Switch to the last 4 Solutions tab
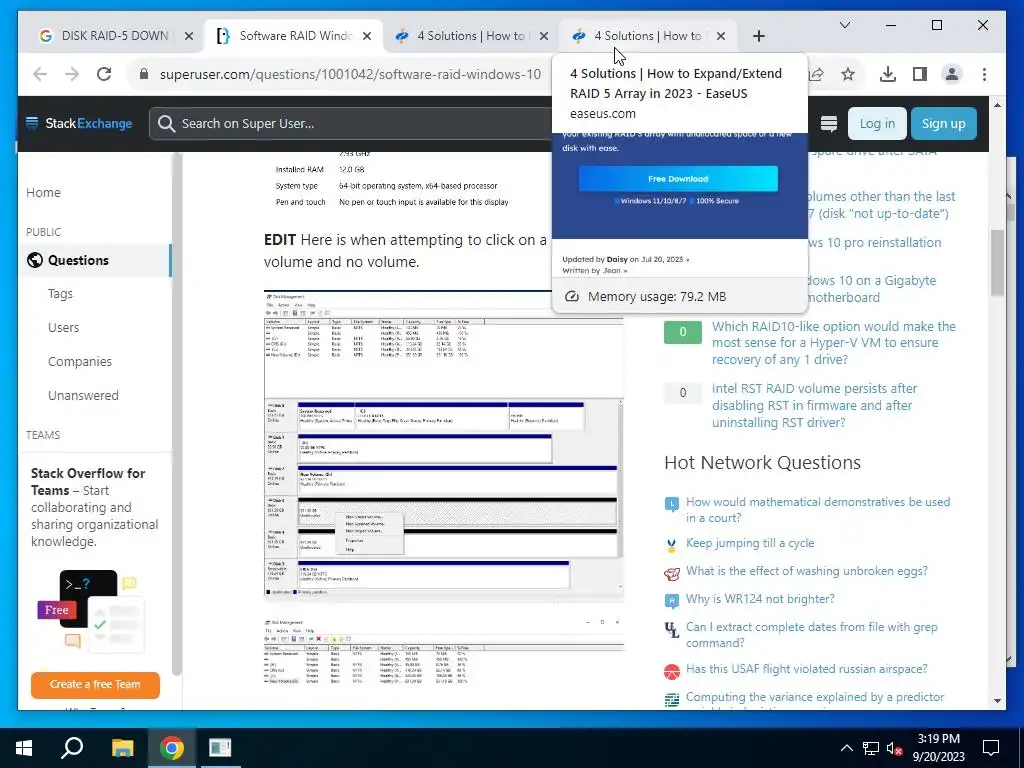1024x768 pixels. point(647,36)
